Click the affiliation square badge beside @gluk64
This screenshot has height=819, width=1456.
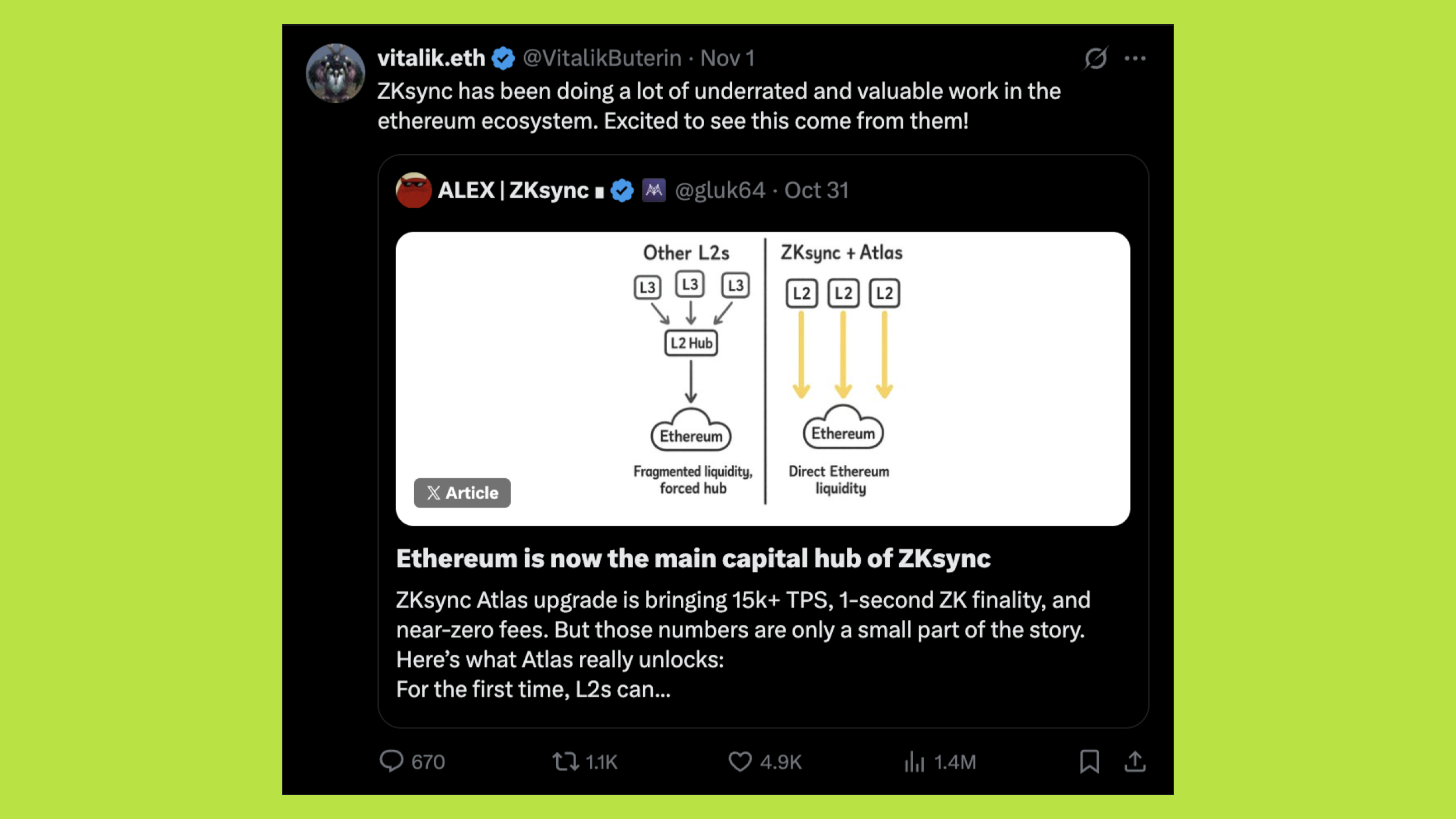(654, 190)
